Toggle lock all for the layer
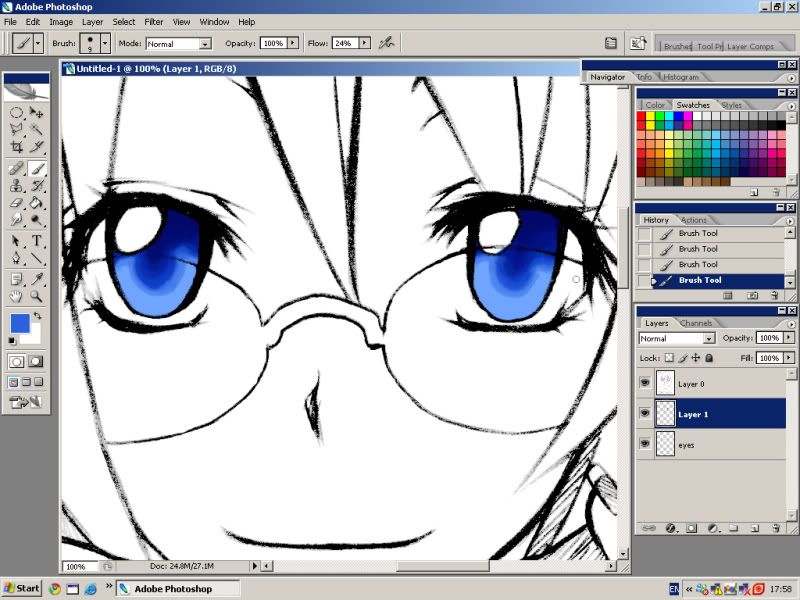800x600 pixels. [x=709, y=358]
